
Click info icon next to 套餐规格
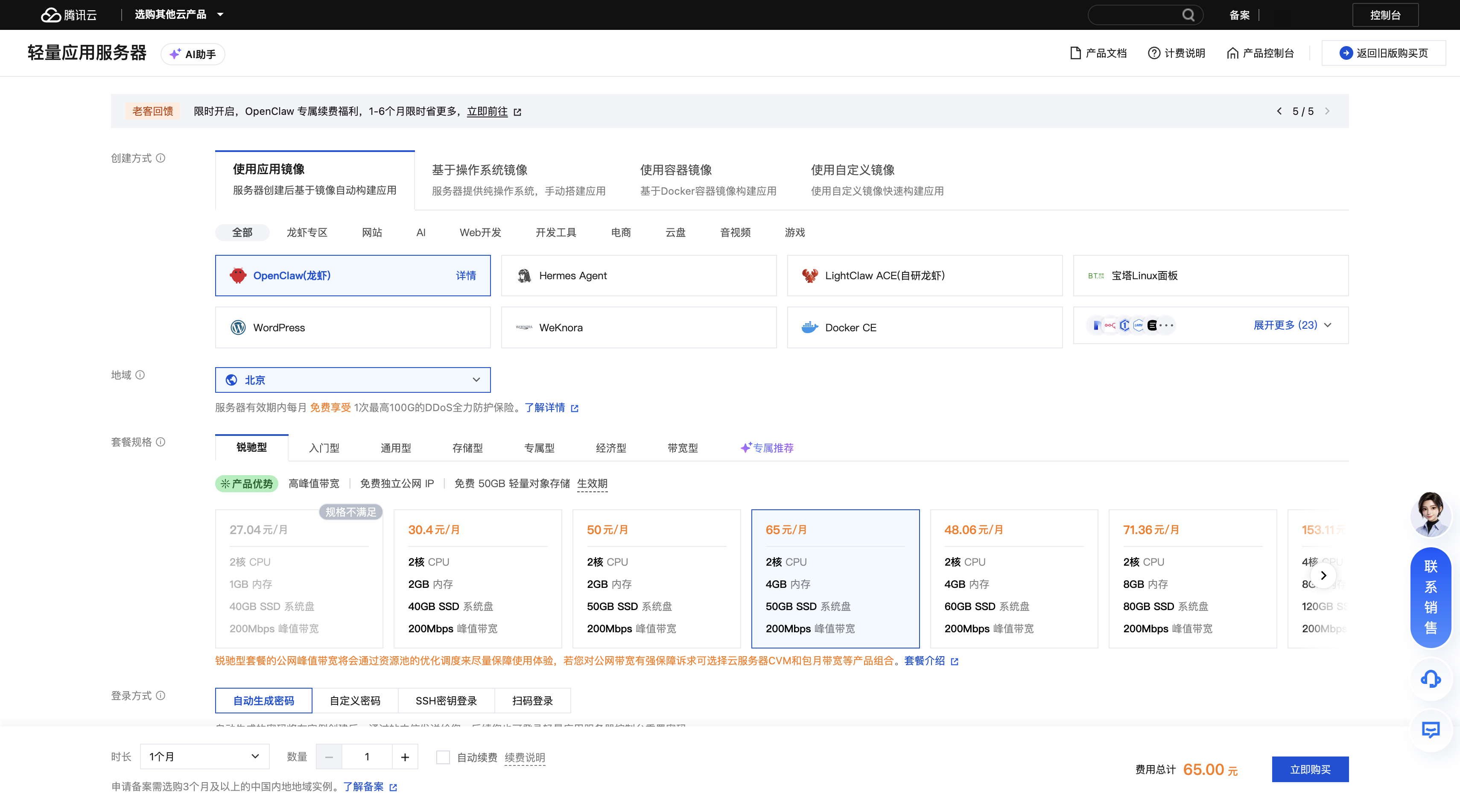[x=161, y=442]
